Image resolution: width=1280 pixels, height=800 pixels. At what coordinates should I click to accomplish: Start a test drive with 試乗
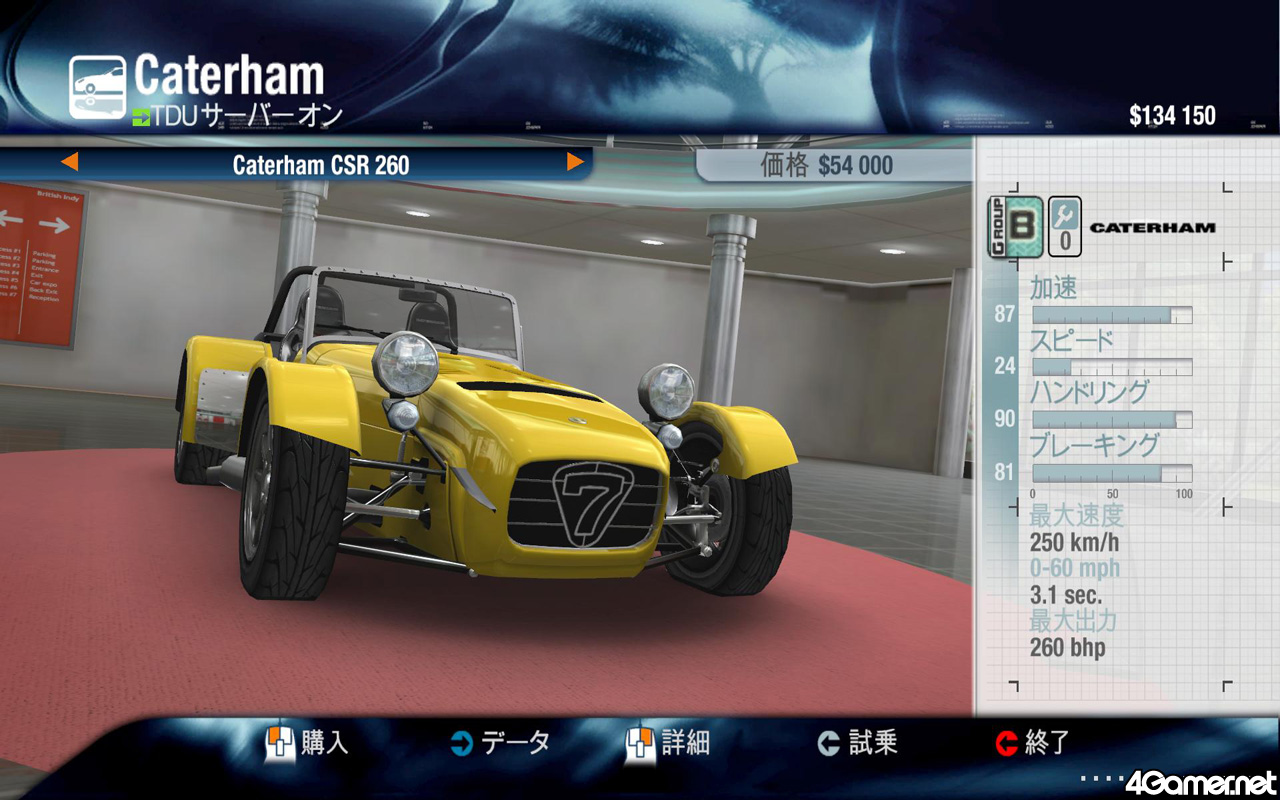coord(857,743)
